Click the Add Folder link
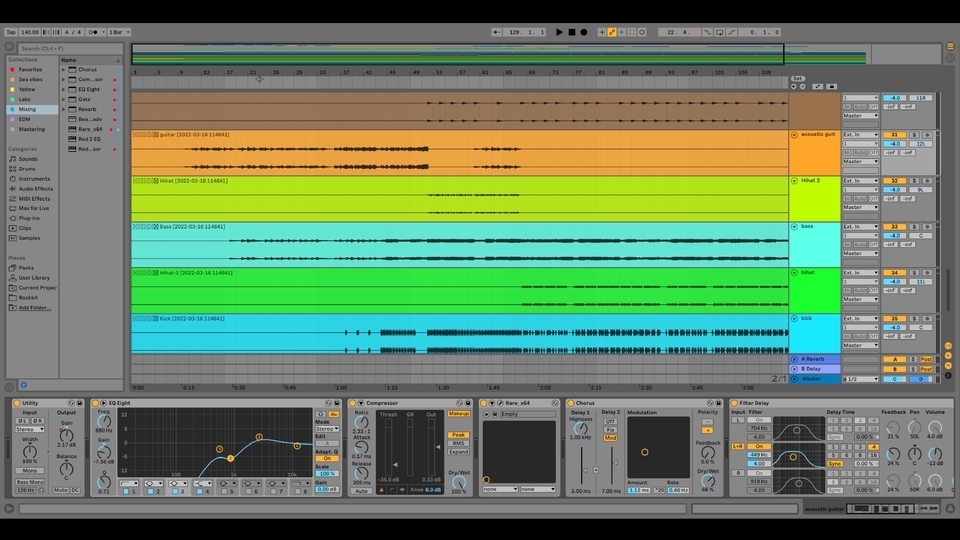 pos(34,307)
